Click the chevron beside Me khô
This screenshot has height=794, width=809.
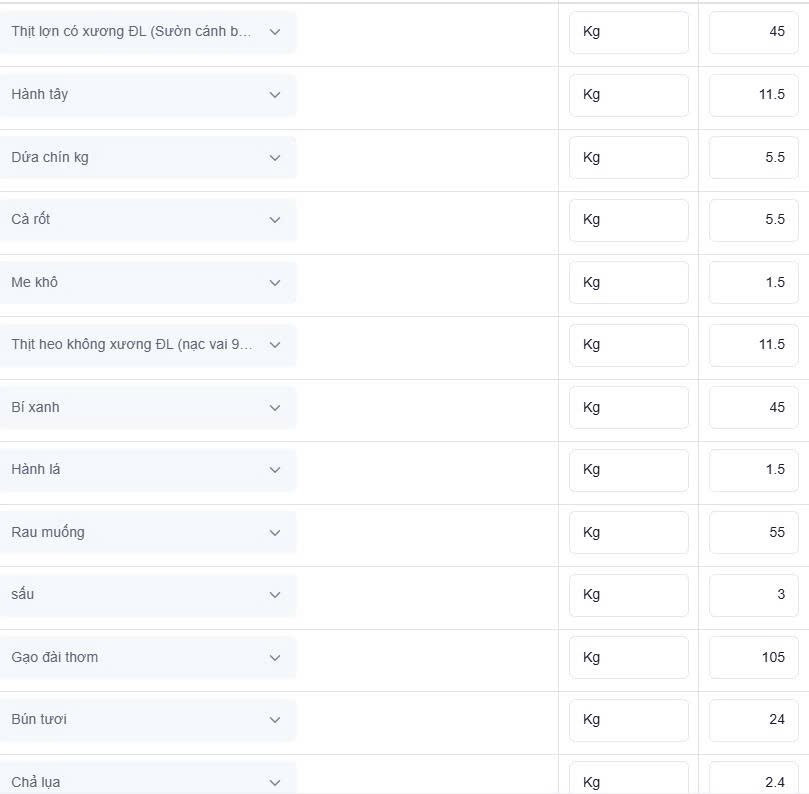[x=275, y=283]
